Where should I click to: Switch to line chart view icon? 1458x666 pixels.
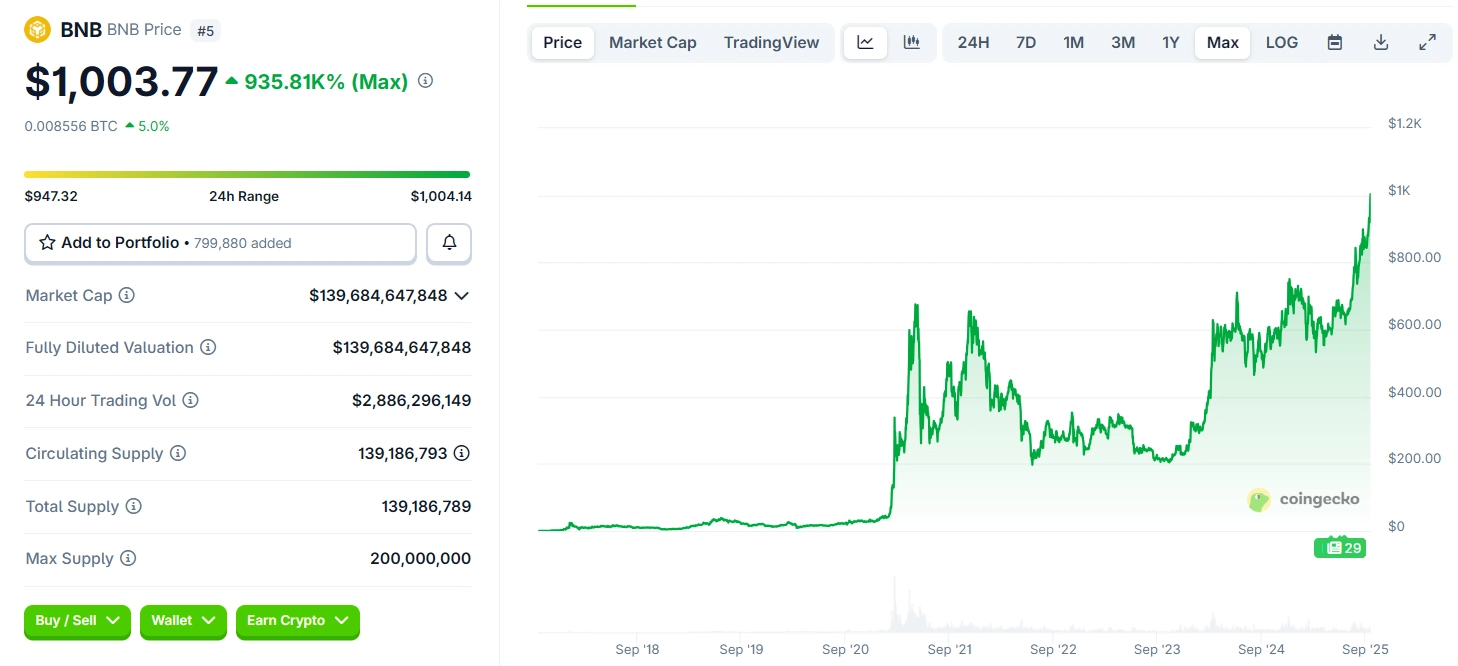point(866,43)
